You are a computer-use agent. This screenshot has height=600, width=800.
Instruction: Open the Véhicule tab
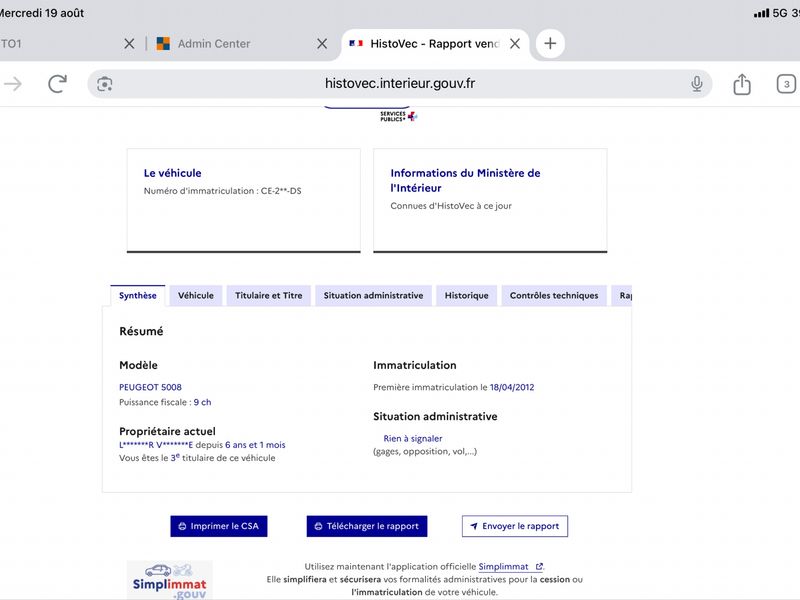tap(196, 295)
